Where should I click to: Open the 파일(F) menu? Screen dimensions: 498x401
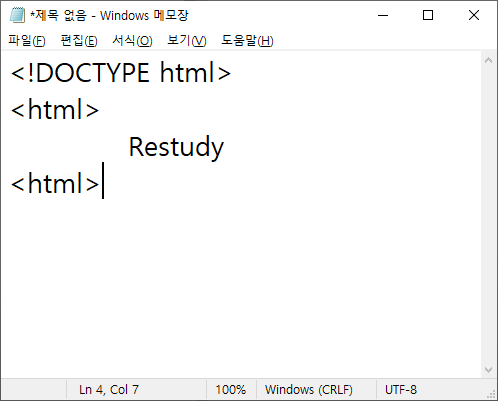(x=27, y=41)
